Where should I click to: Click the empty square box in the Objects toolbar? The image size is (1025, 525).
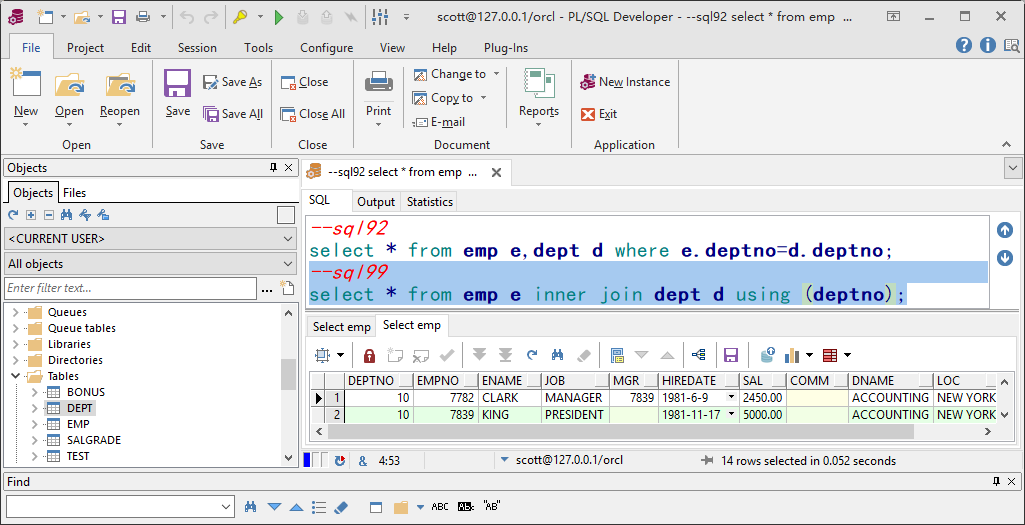286,214
